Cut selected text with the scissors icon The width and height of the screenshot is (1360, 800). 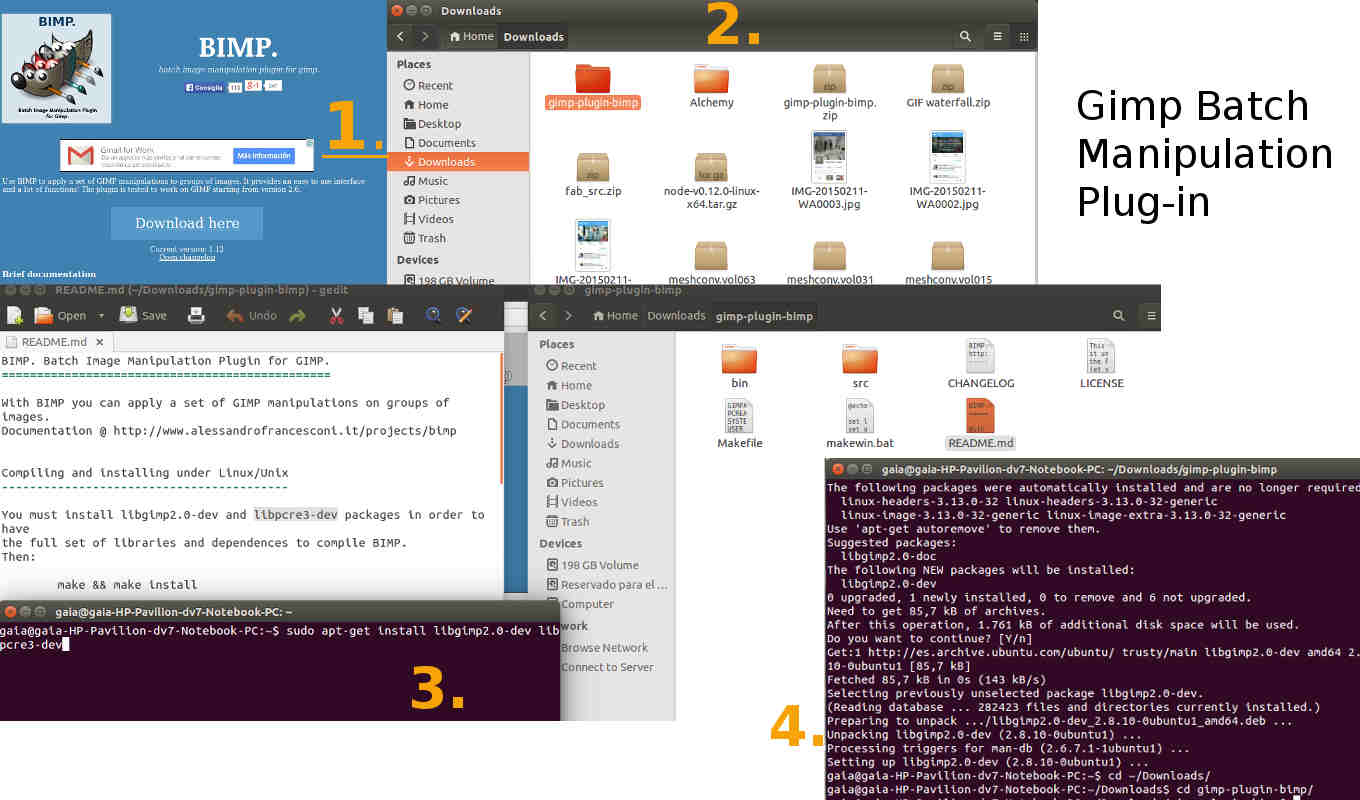(337, 316)
